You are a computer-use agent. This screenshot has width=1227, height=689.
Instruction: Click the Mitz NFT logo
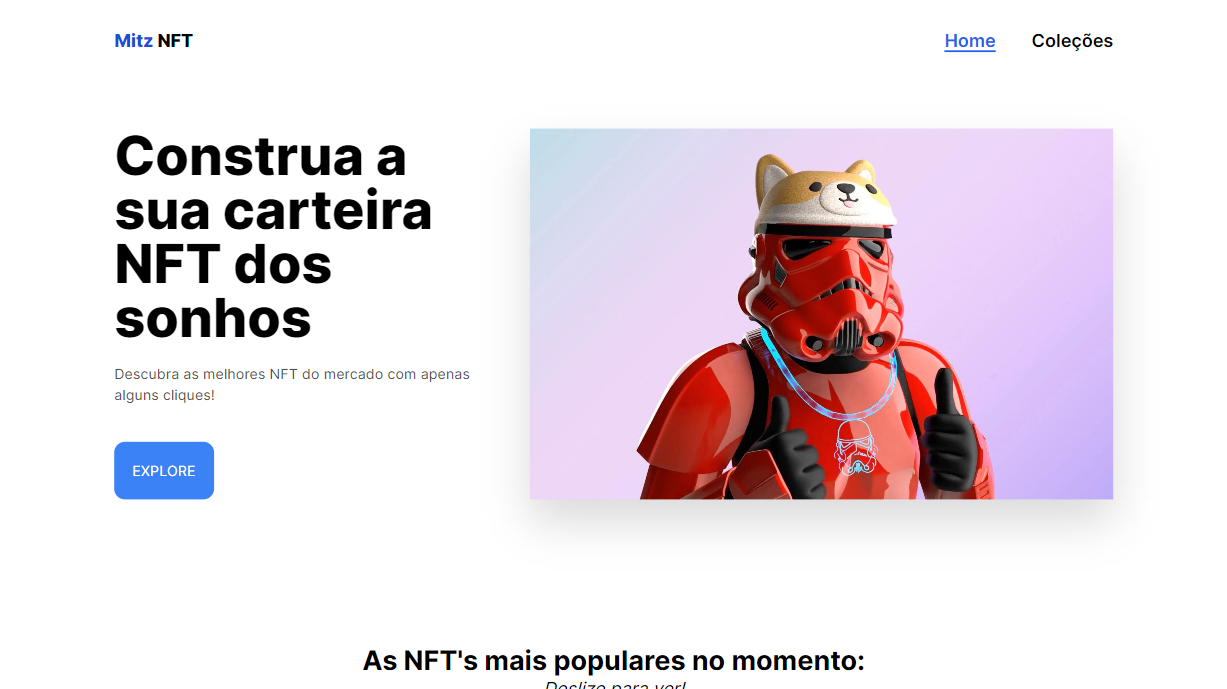pyautogui.click(x=153, y=41)
